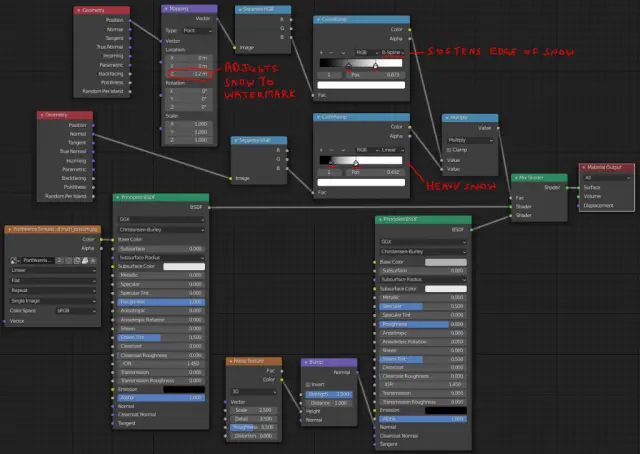Click the Fac output socket of the Noise Texture node
The width and height of the screenshot is (640, 454).
pos(282,371)
